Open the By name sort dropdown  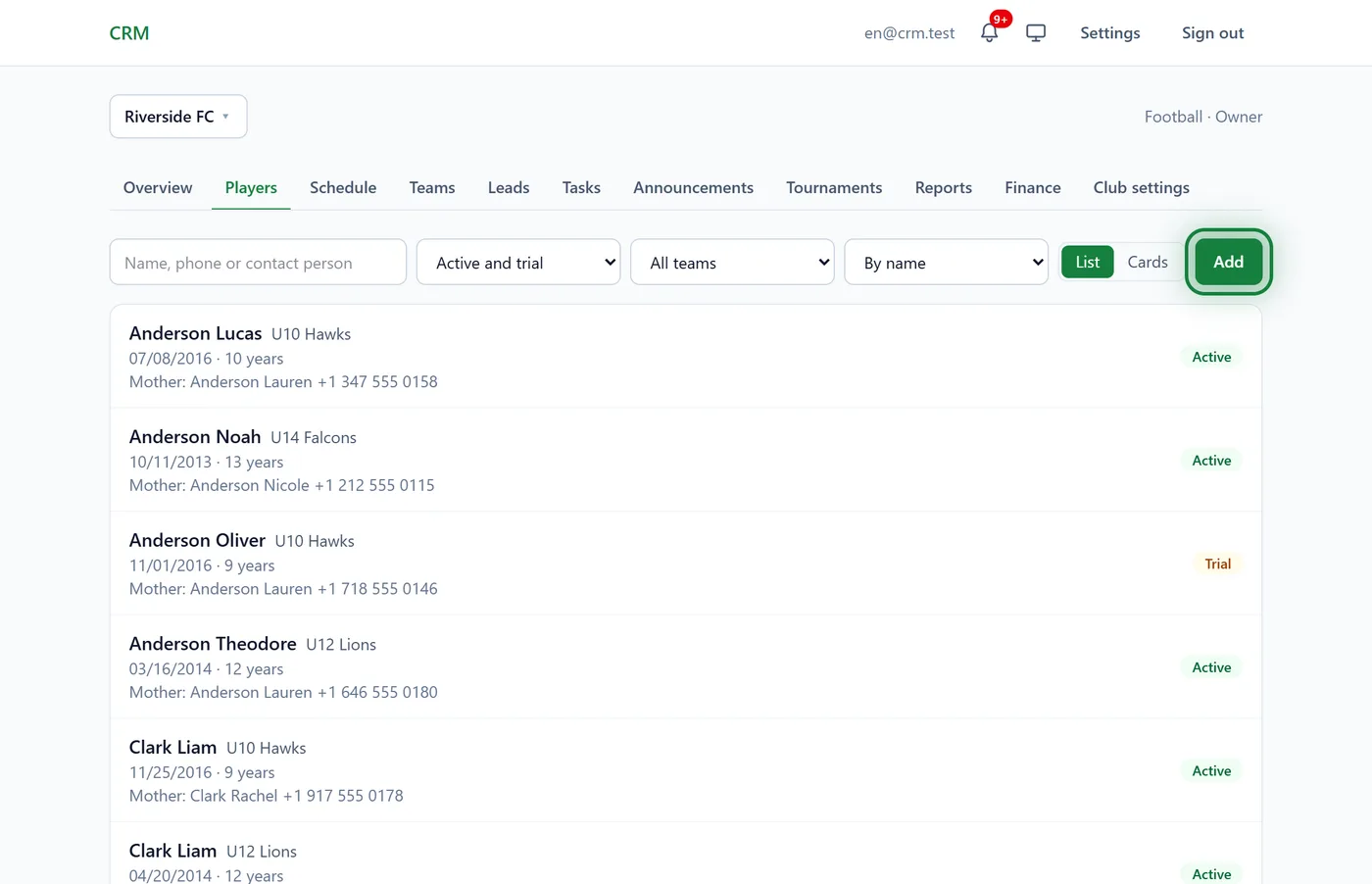point(946,263)
